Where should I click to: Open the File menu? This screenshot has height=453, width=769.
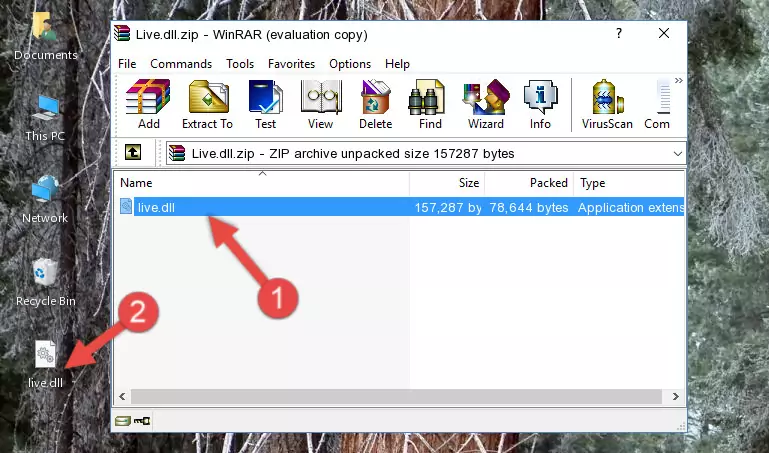(x=127, y=64)
